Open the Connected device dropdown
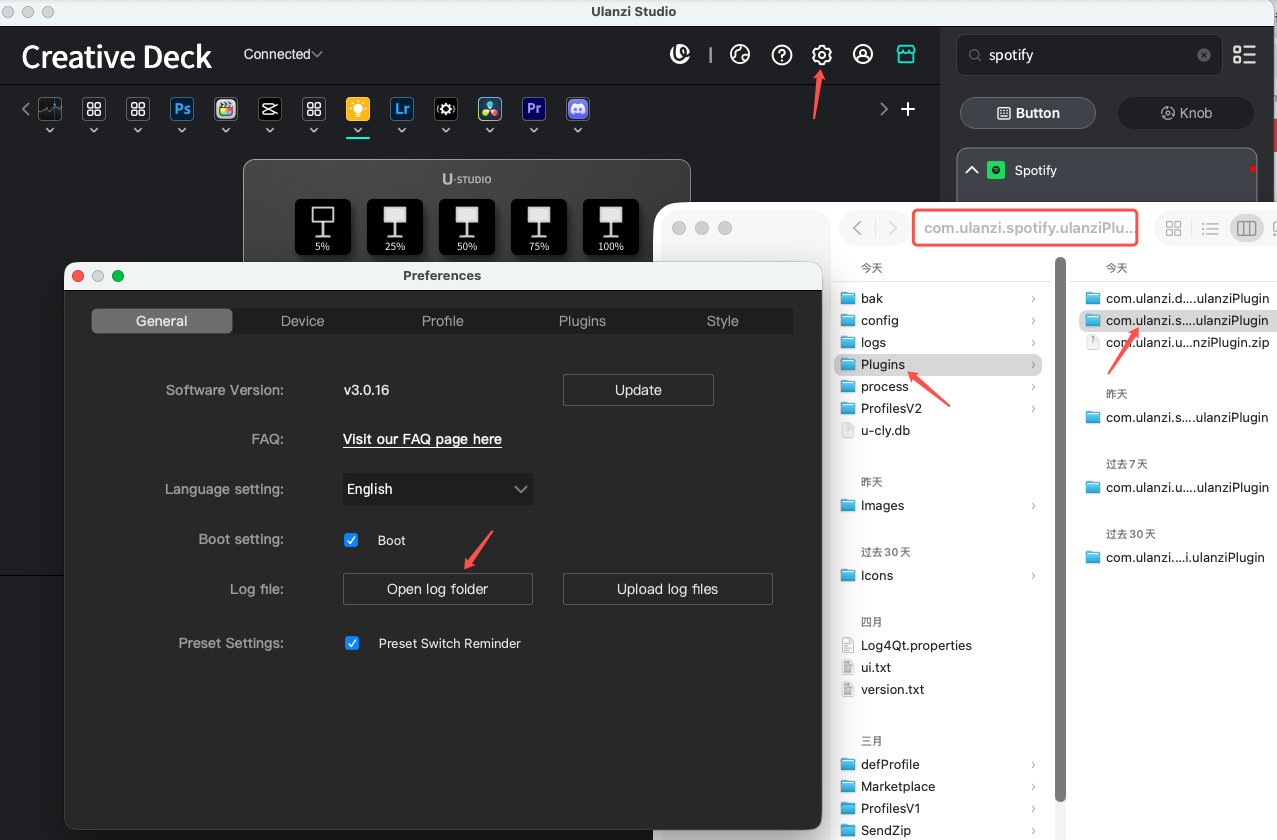This screenshot has width=1277, height=840. 283,54
